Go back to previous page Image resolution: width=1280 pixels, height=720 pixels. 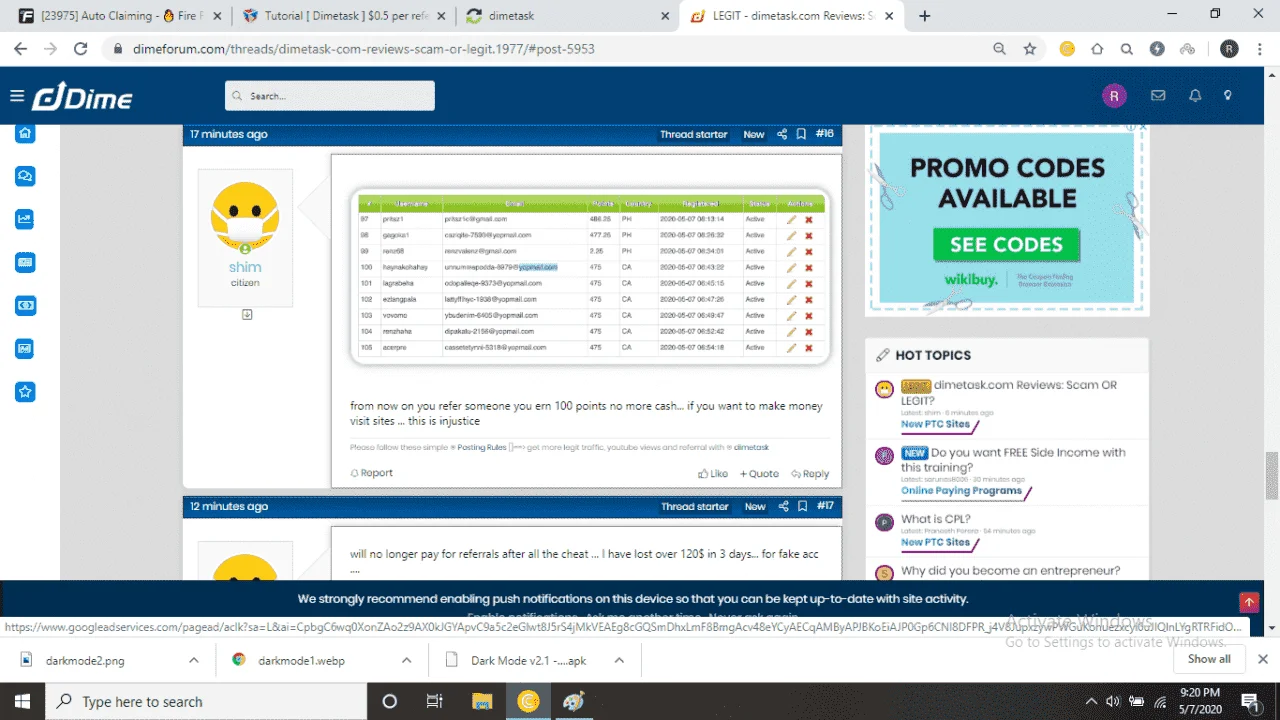tap(19, 48)
